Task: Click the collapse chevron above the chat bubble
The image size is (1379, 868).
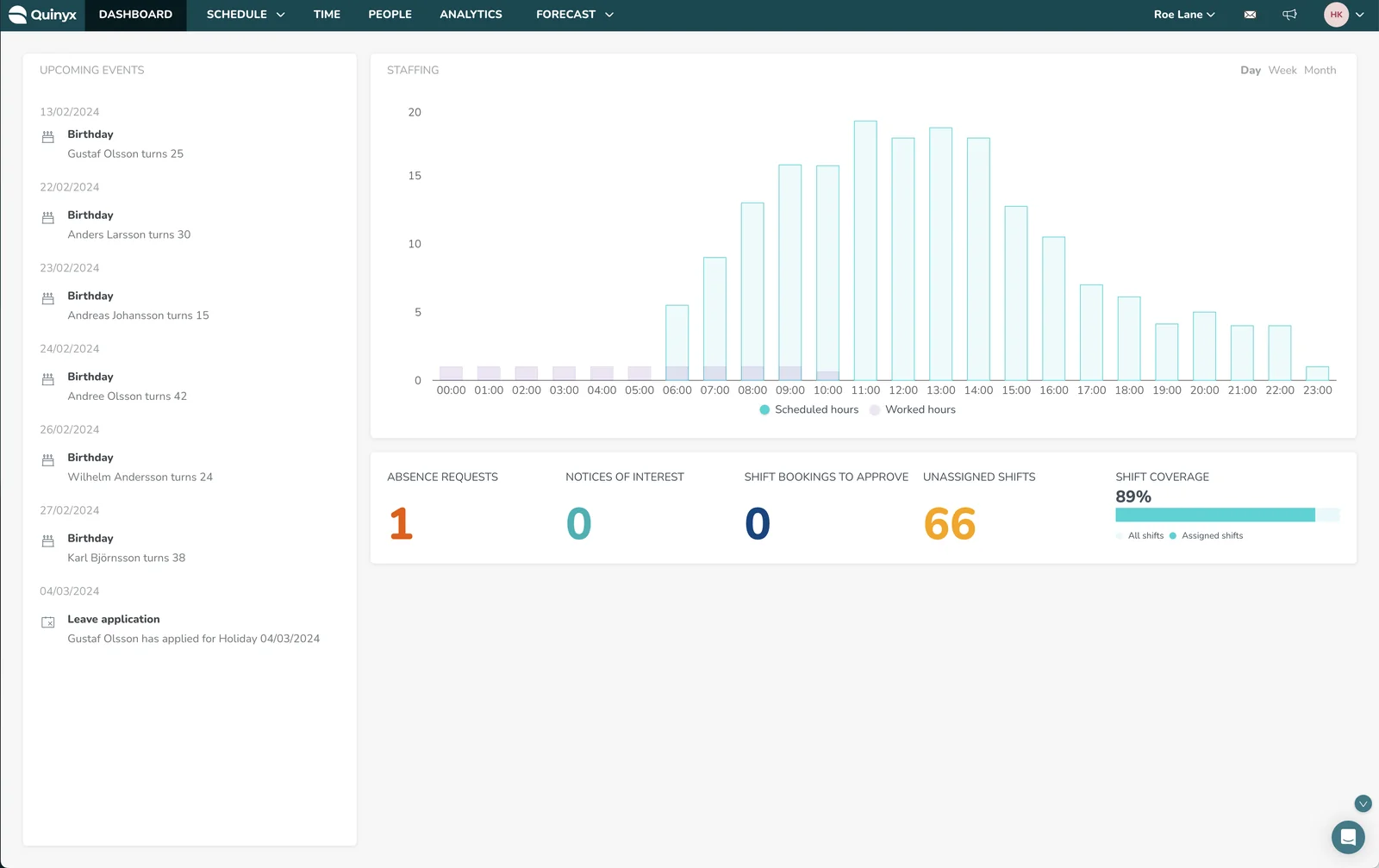Action: pos(1363,803)
